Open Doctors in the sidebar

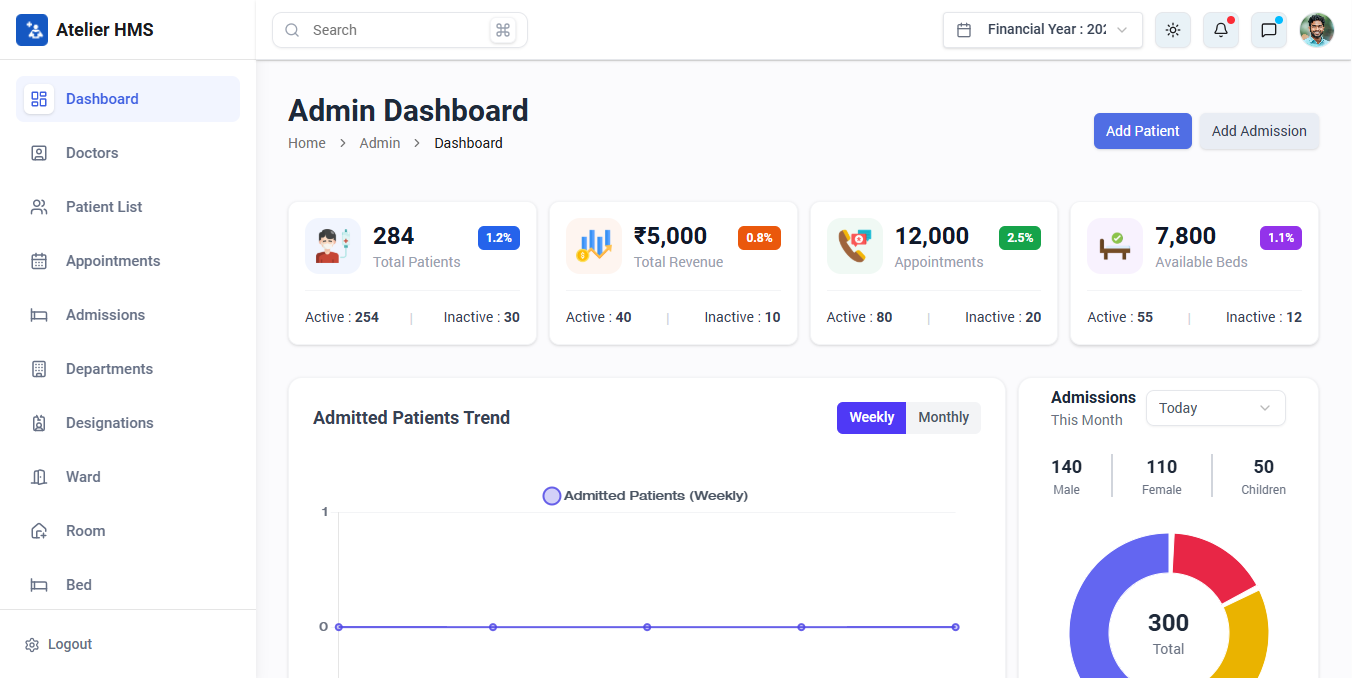click(92, 153)
